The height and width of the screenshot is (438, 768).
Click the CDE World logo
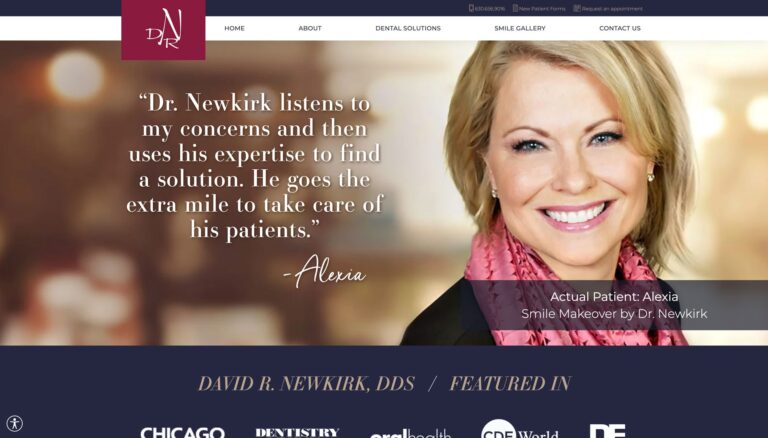tap(519, 429)
